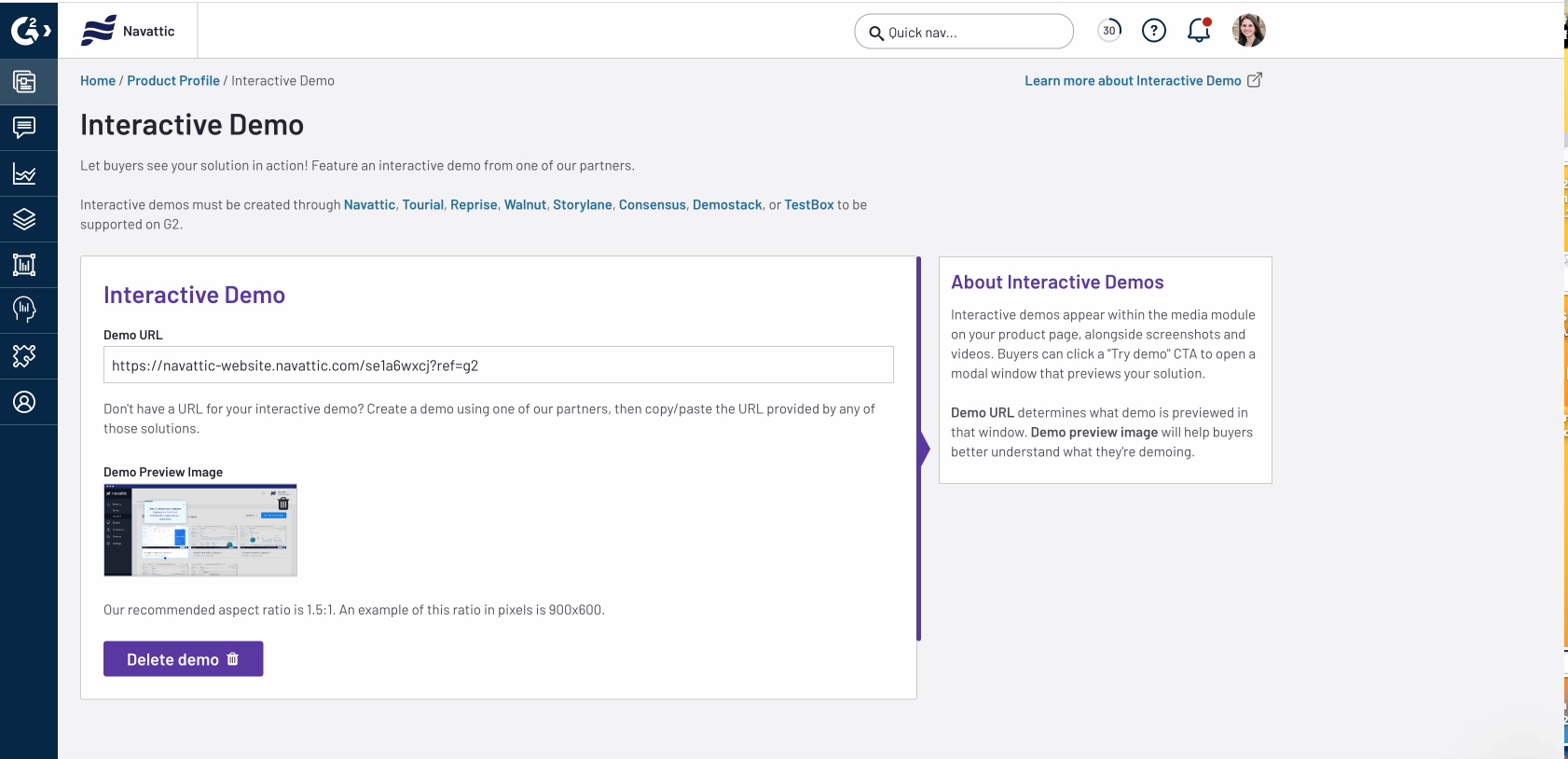Viewport: 1568px width, 759px height.
Task: Open the reviews speech-bubble sidebar icon
Action: (x=24, y=128)
